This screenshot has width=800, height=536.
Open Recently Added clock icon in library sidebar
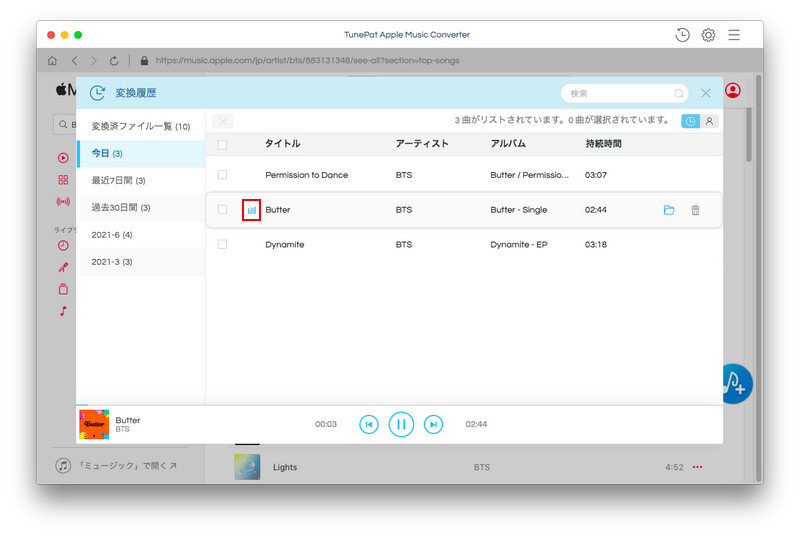63,246
